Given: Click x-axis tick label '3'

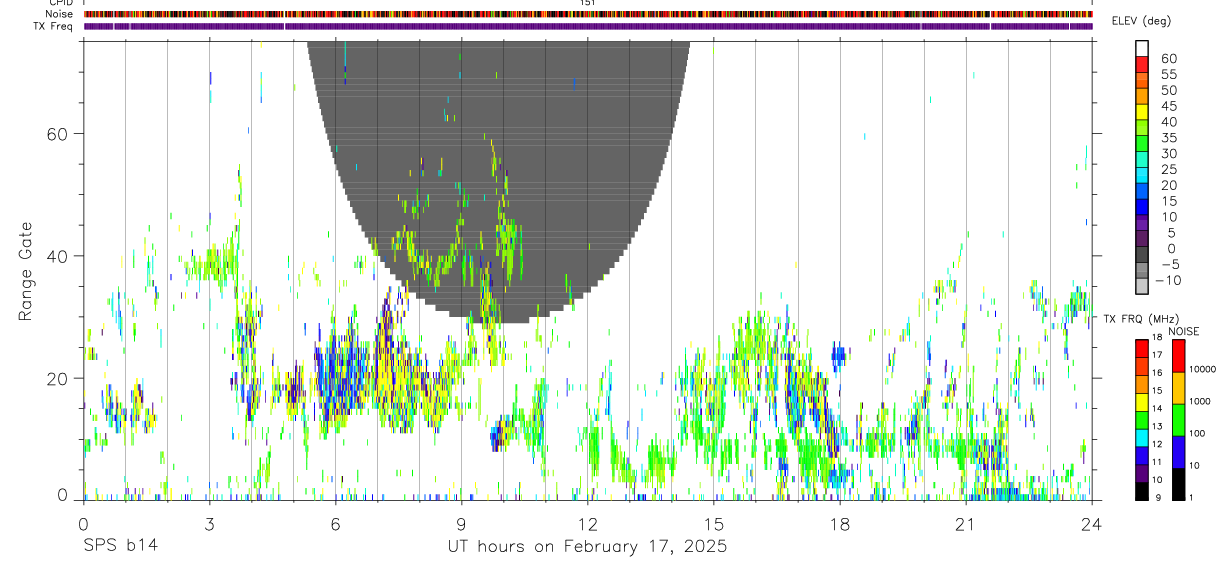Looking at the screenshot, I should 209,524.
